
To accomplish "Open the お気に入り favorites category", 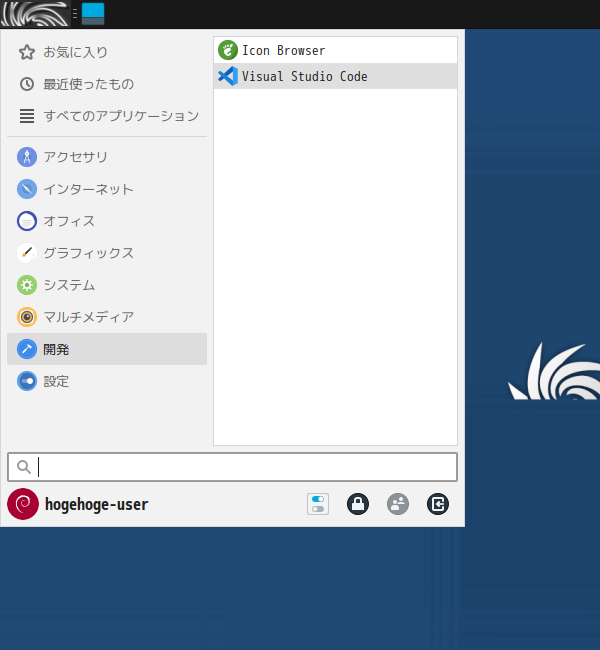I will pyautogui.click(x=107, y=52).
